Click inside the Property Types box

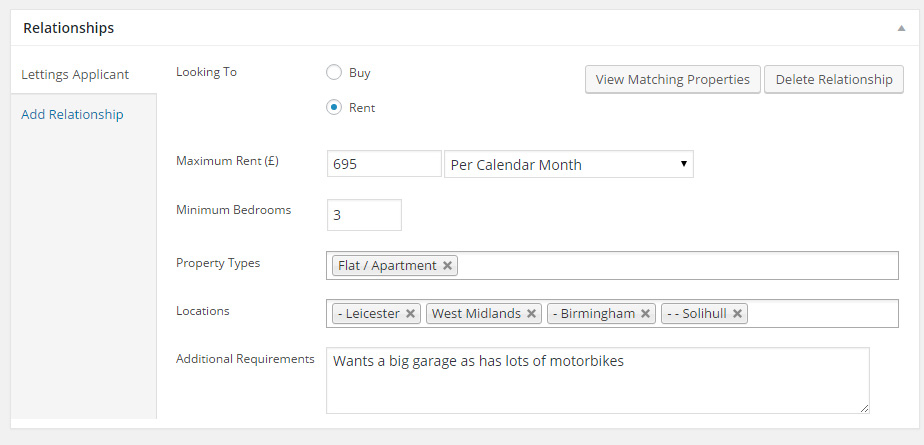680,266
